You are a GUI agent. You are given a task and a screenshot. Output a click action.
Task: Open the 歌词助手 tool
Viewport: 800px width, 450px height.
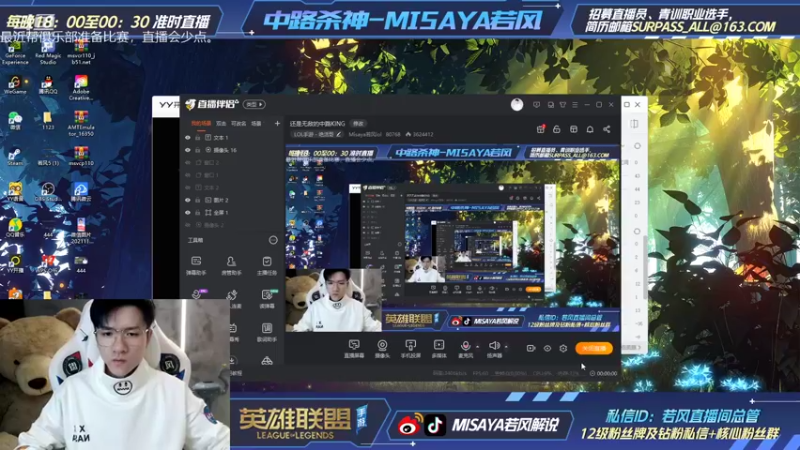(x=267, y=332)
